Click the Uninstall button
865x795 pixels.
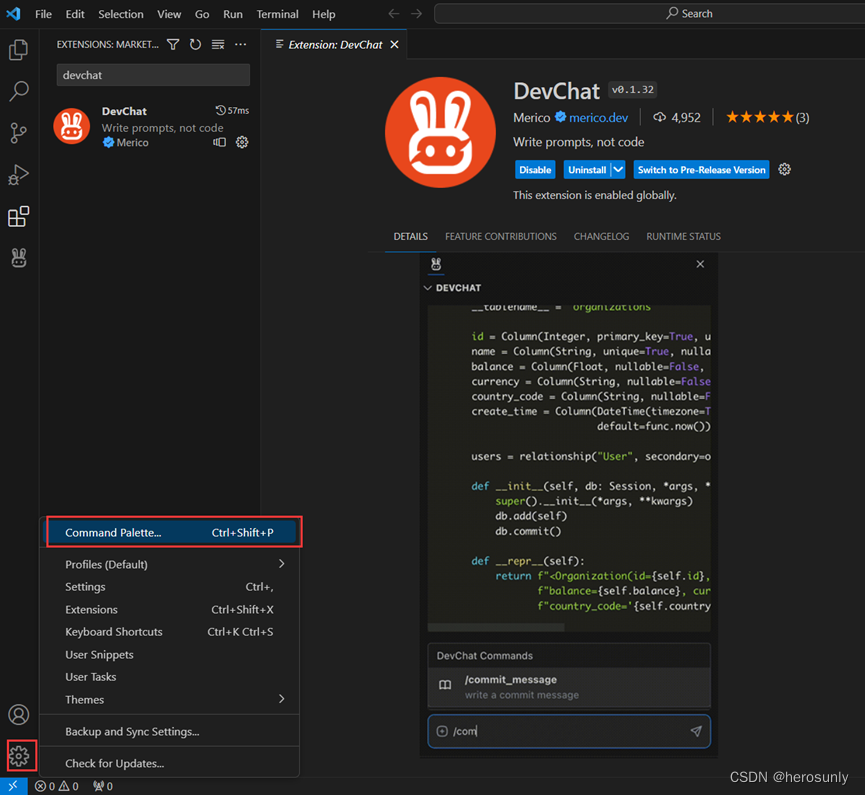[587, 170]
